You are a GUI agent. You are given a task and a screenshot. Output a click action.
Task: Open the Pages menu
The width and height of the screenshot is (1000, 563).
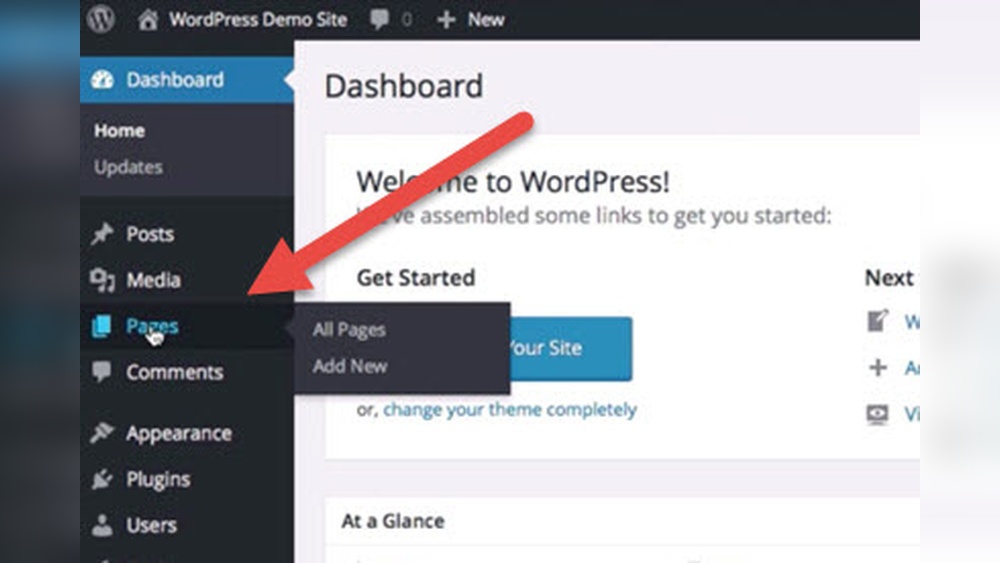click(152, 326)
